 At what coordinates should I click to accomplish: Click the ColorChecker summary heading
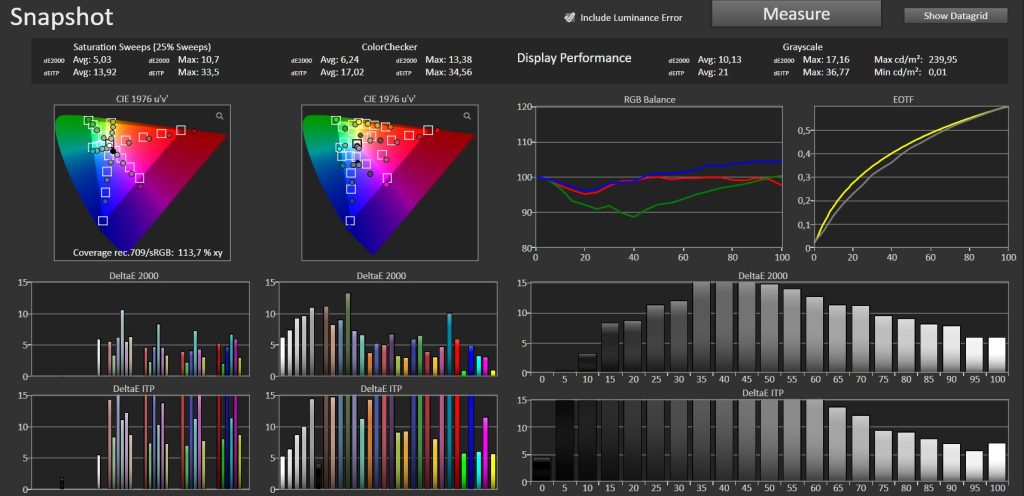pyautogui.click(x=389, y=47)
